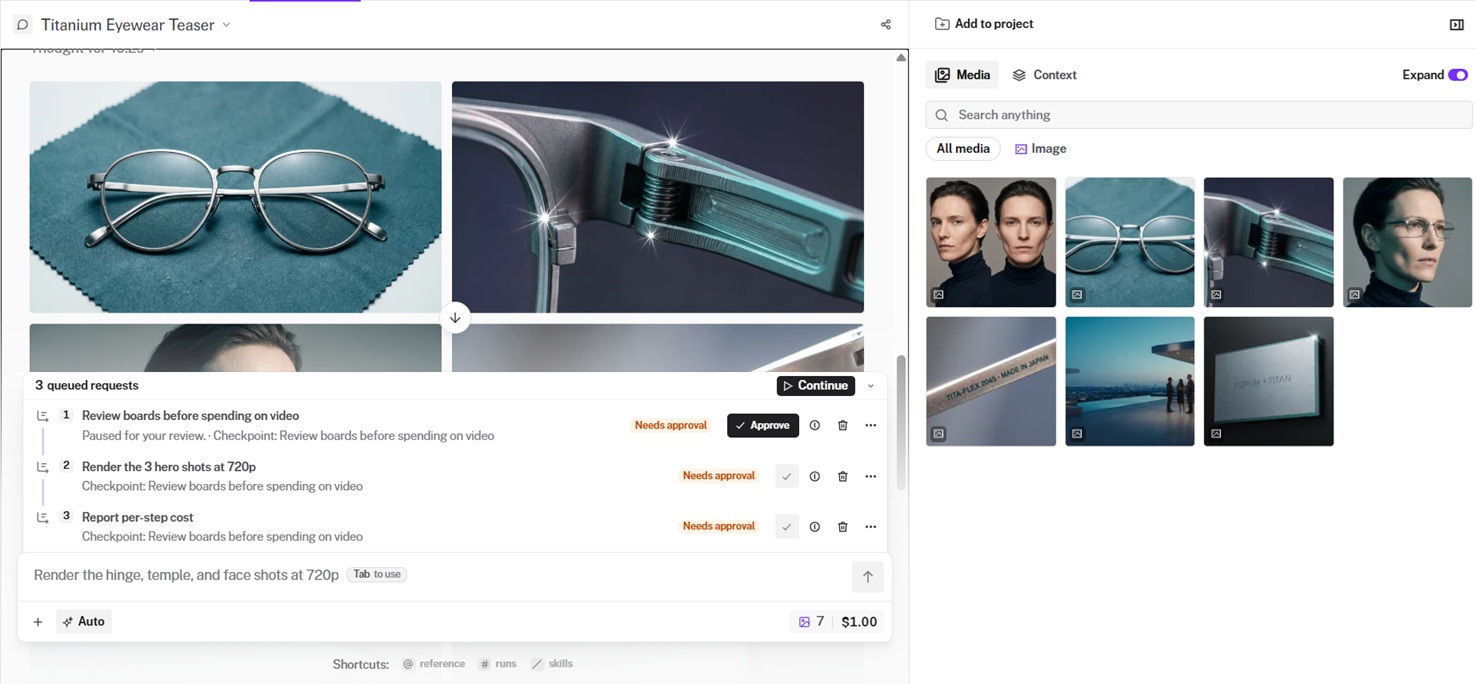The height and width of the screenshot is (684, 1476).
Task: Click the chat bubble icon beside Titanium Eyewear Teaser
Action: point(22,24)
